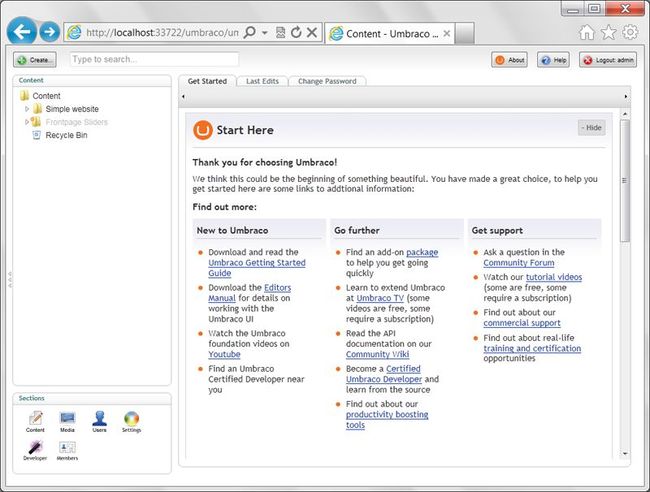Select Frontpage Sliders in content tree
The image size is (650, 492).
77,122
